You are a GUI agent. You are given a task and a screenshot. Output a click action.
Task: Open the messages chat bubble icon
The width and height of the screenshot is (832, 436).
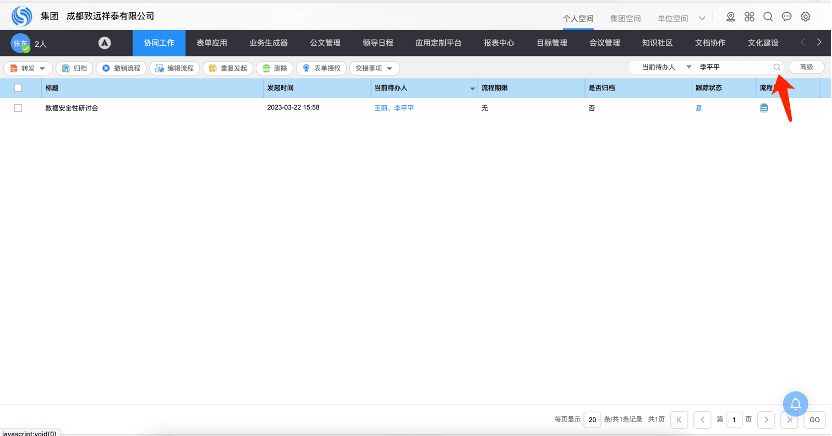[787, 17]
